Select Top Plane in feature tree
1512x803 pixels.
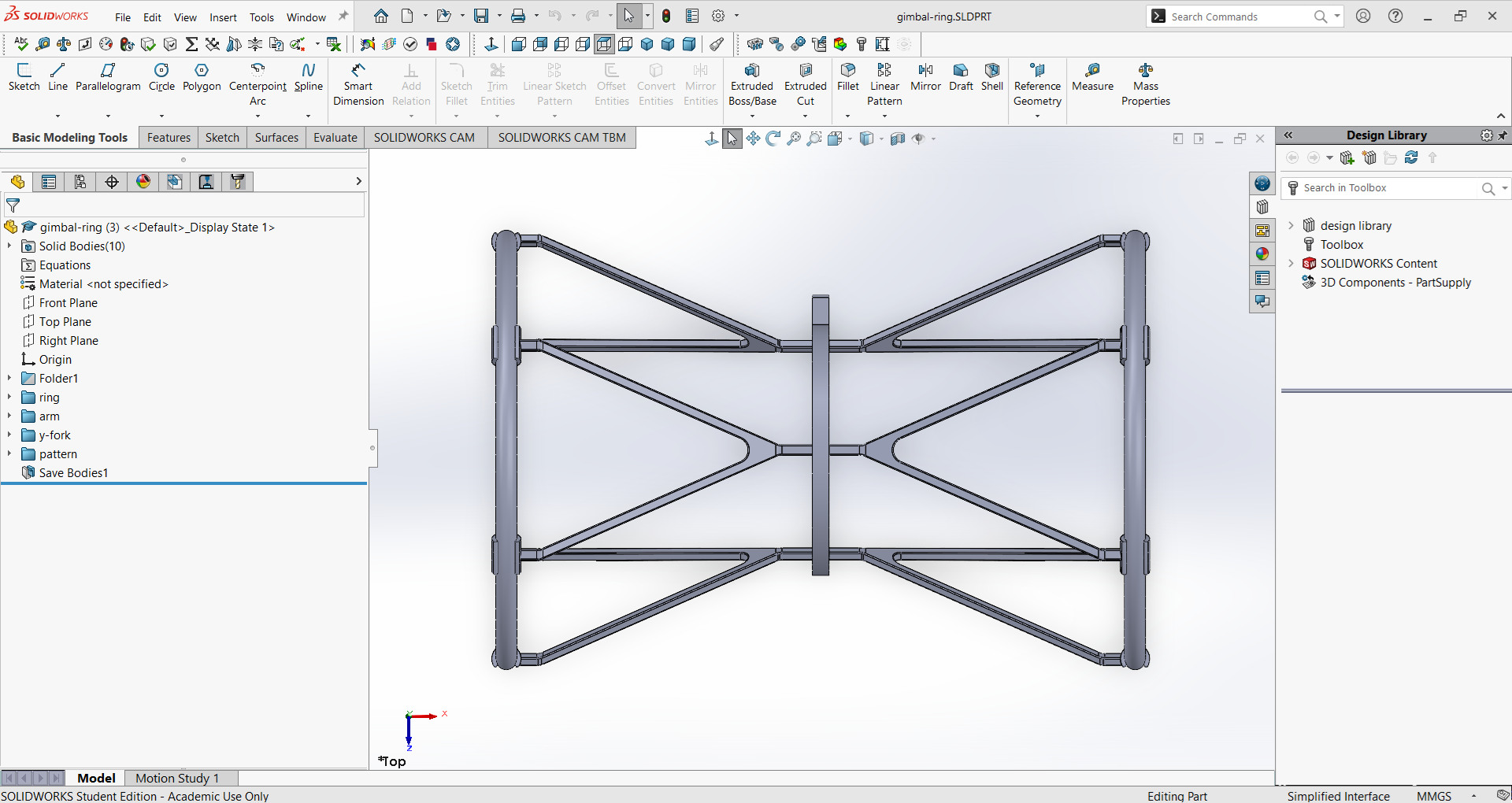pyautogui.click(x=65, y=322)
